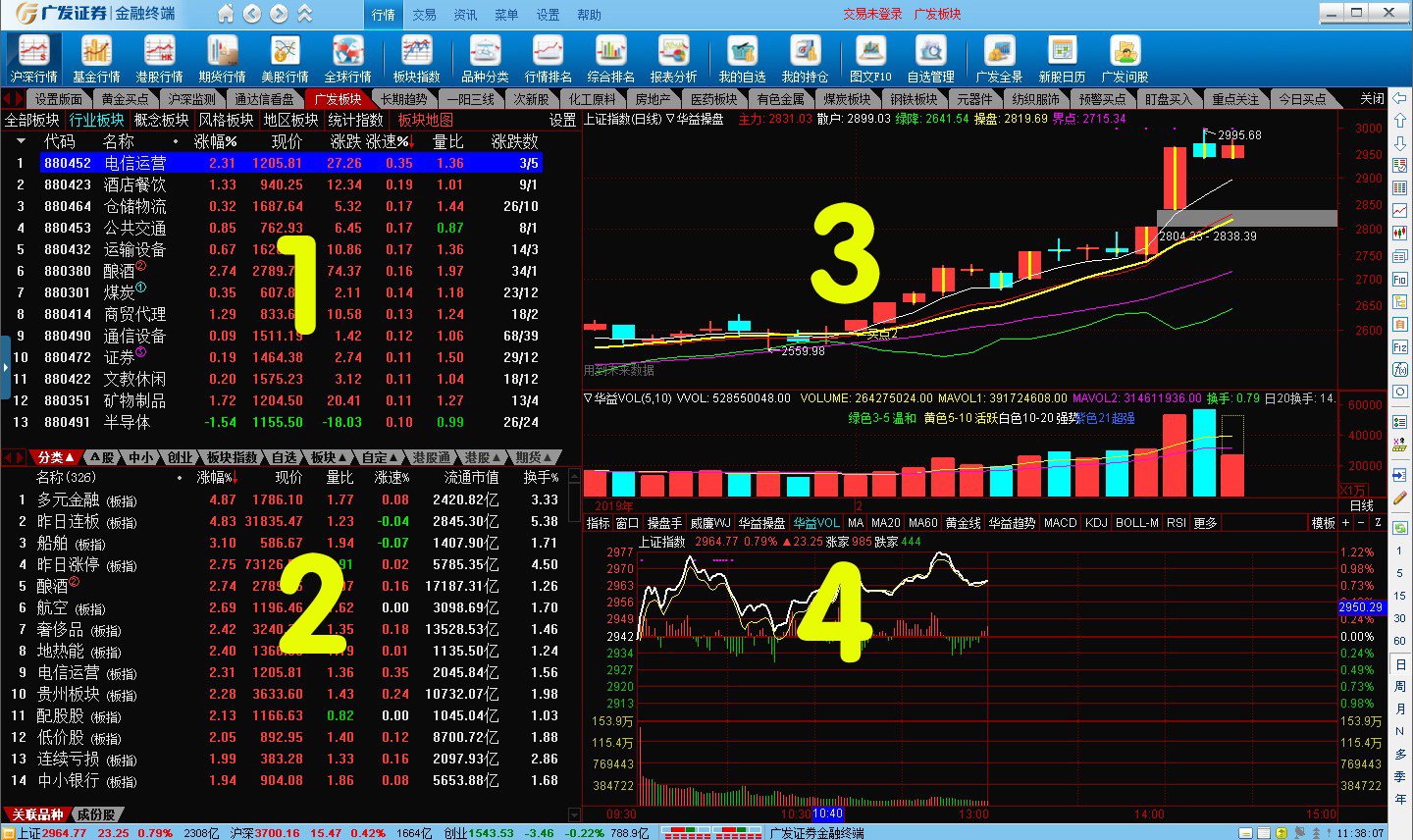Viewport: 1413px width, 840px height.
Task: Open the 更多 indicators menu
Action: 1205,523
